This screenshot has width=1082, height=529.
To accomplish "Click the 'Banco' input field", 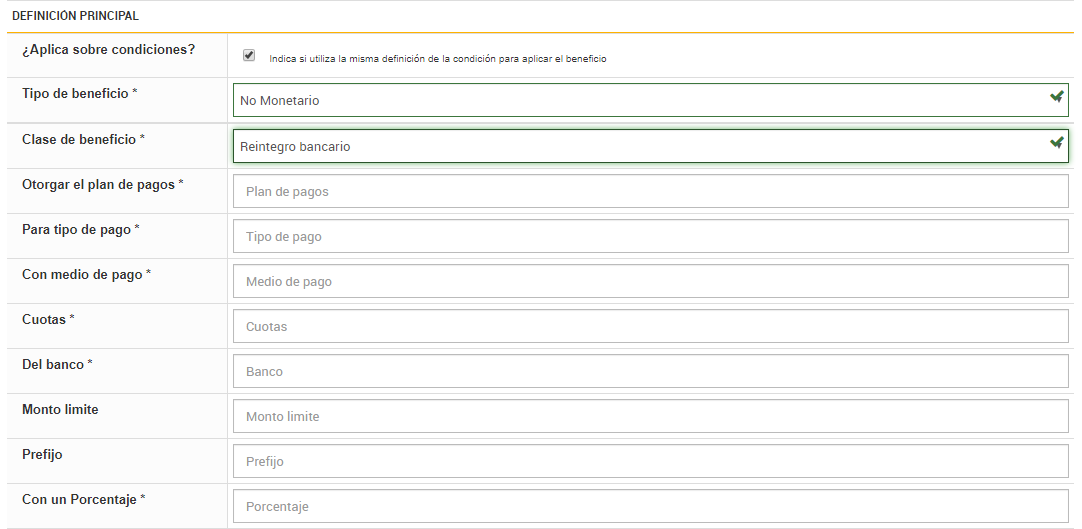I will point(650,372).
